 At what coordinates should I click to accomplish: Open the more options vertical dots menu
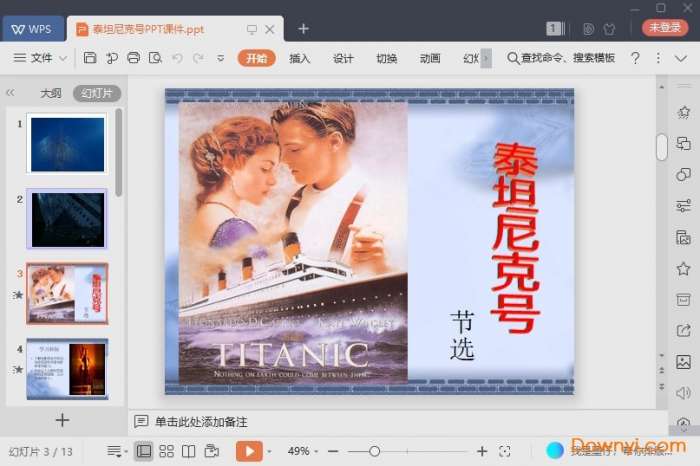coord(658,58)
